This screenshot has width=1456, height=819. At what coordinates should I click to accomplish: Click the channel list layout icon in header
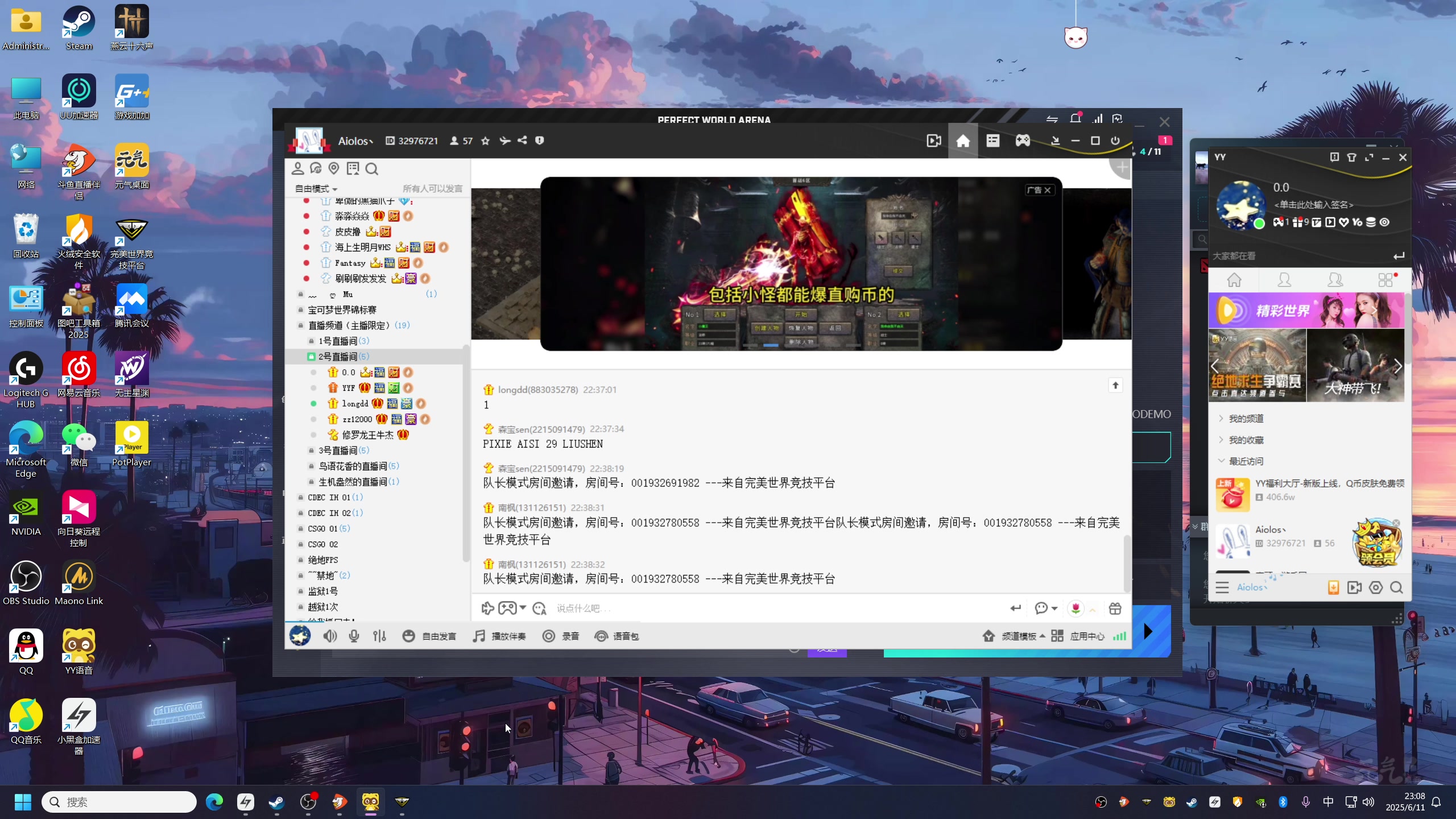click(993, 140)
